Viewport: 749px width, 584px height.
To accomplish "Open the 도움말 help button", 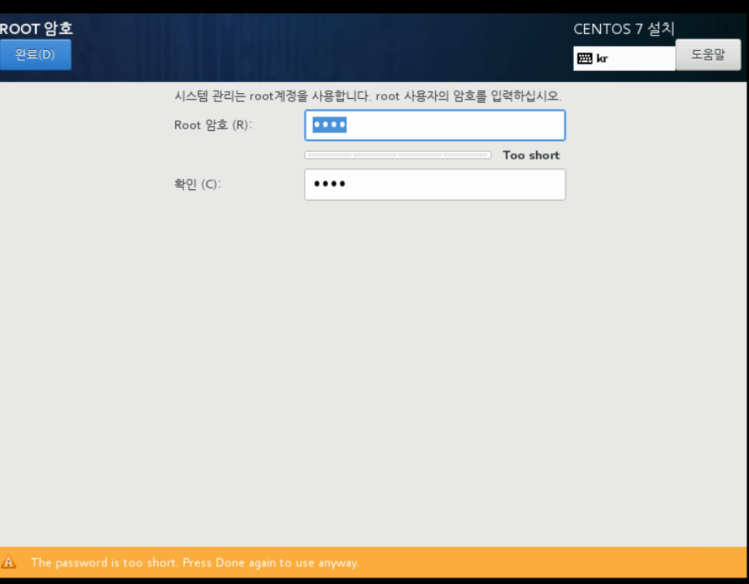I will (708, 55).
